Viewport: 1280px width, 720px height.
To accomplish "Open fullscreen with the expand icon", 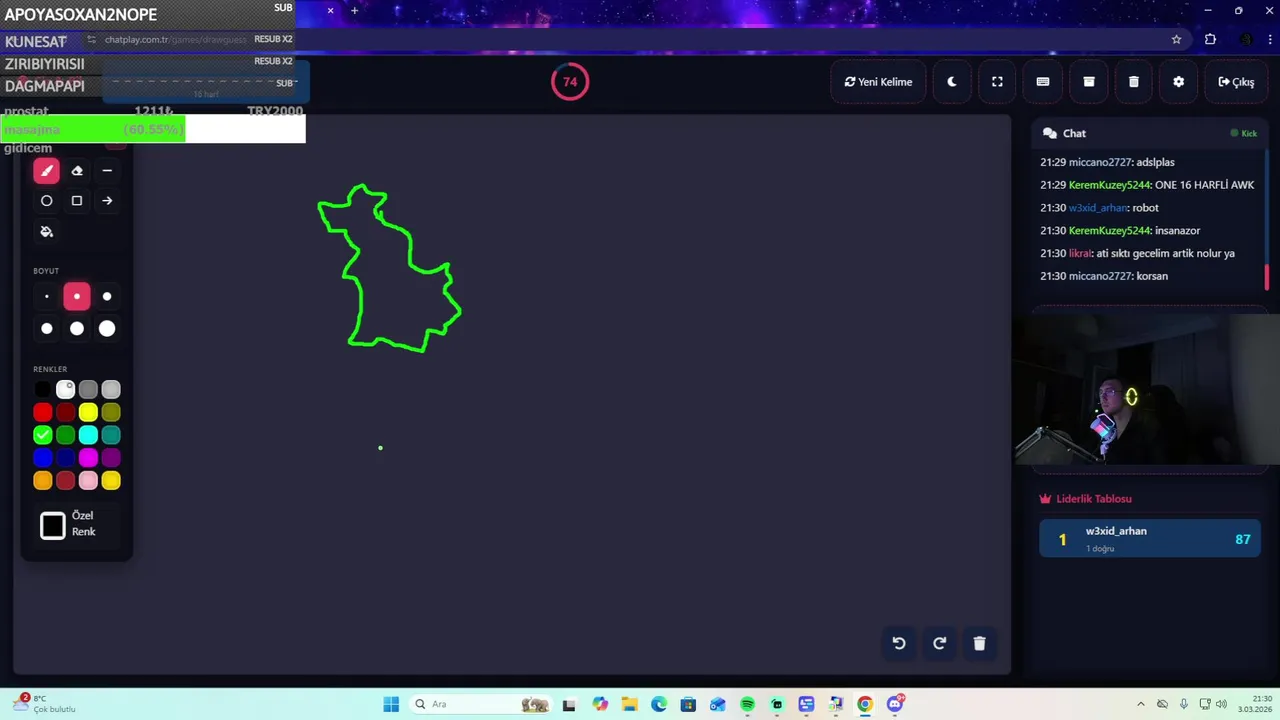I will tap(997, 82).
